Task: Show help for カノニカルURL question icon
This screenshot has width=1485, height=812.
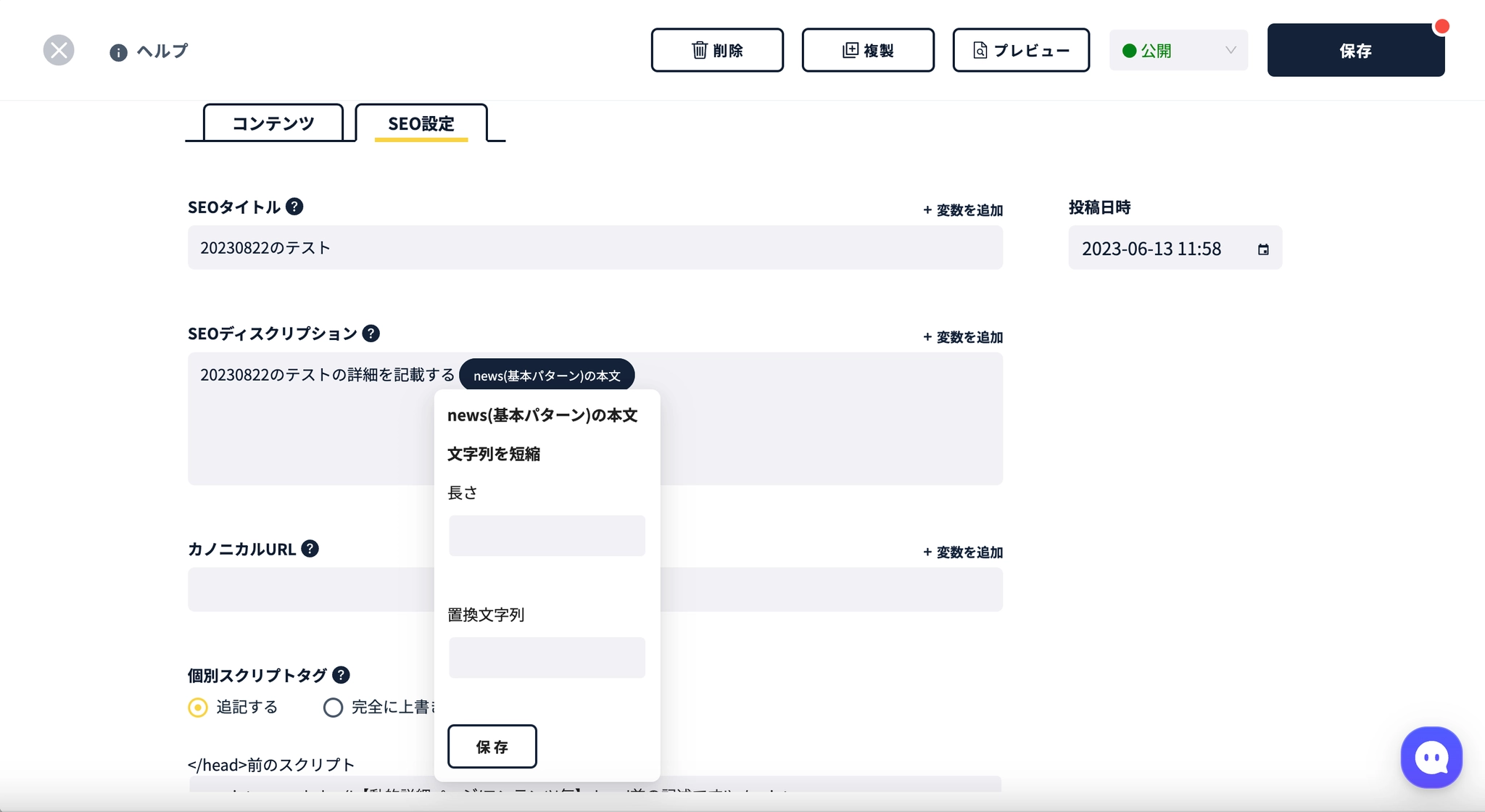Action: tap(310, 549)
